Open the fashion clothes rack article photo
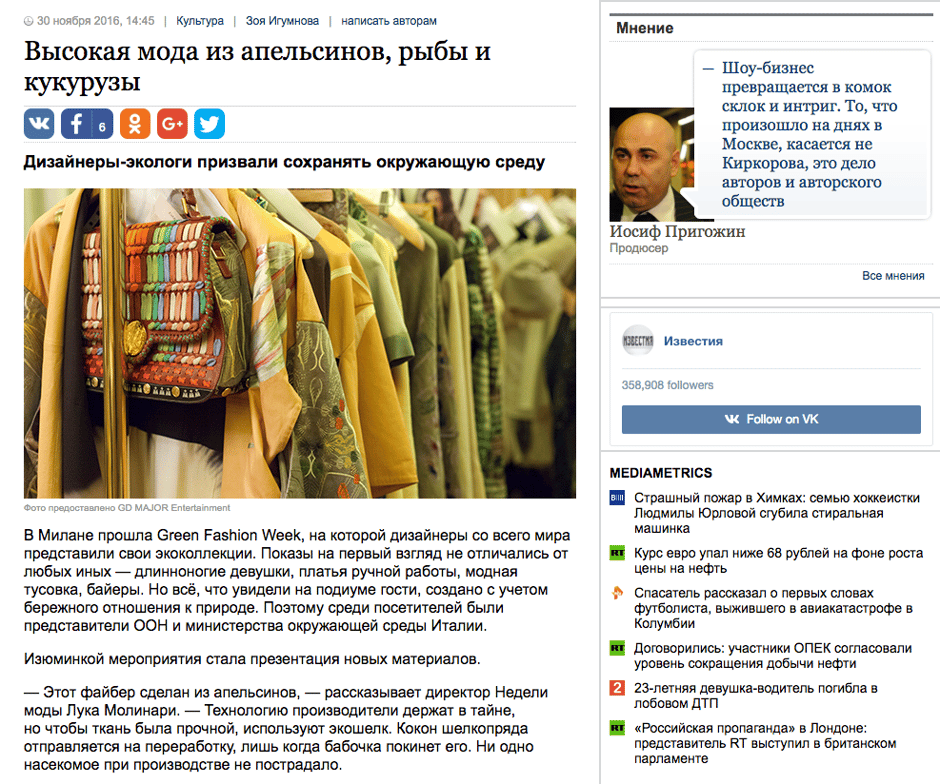This screenshot has height=784, width=940. pos(300,343)
